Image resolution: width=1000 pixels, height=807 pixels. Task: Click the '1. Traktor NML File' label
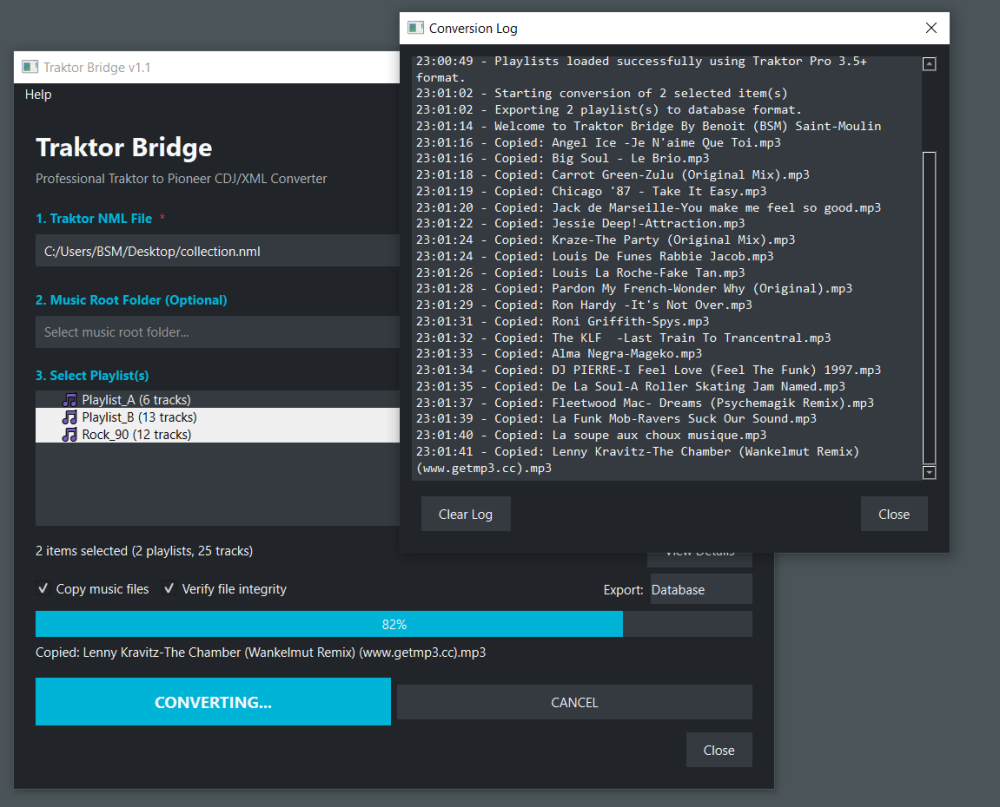coord(94,218)
